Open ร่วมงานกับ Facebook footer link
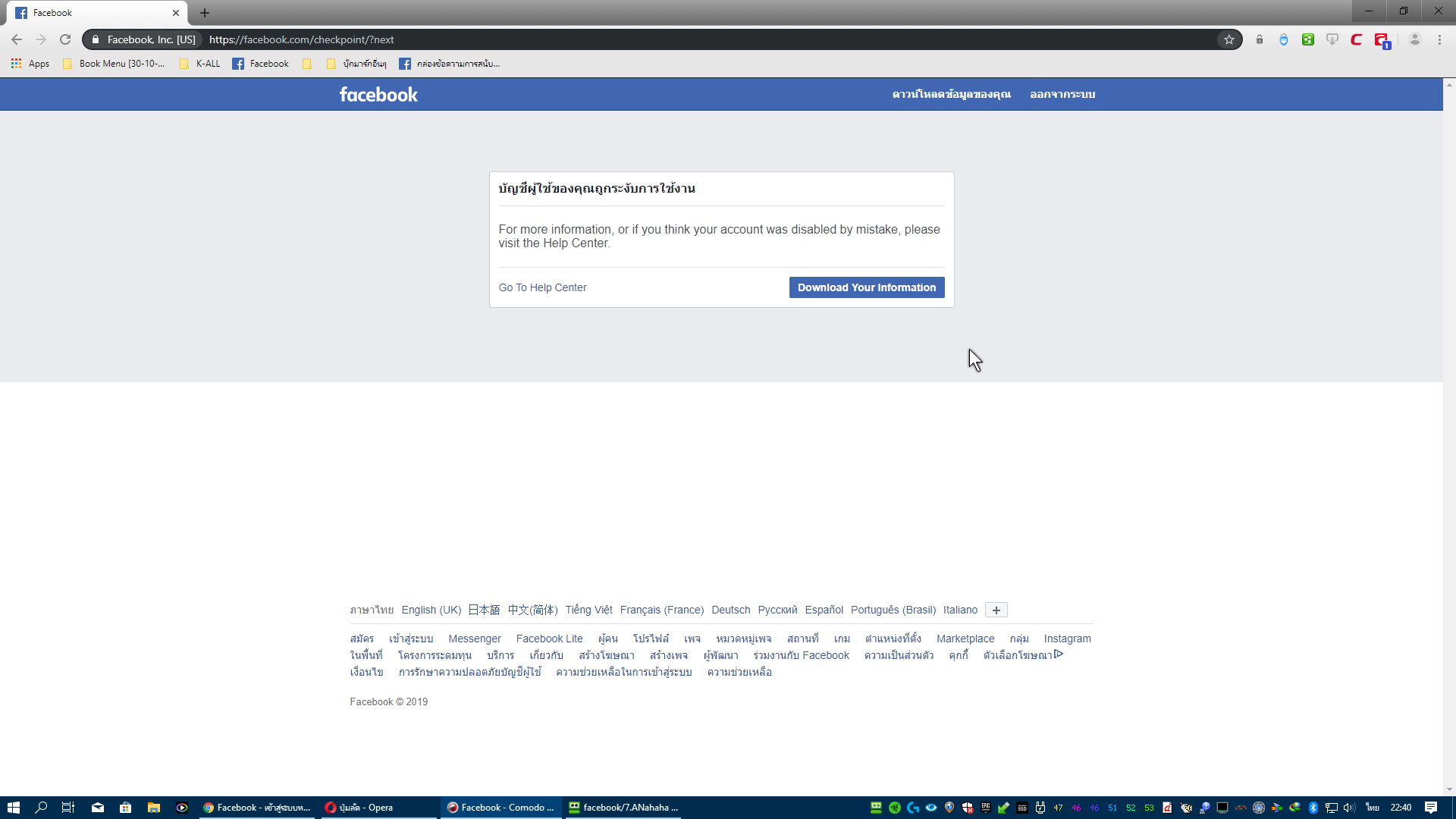1456x819 pixels. pyautogui.click(x=802, y=655)
